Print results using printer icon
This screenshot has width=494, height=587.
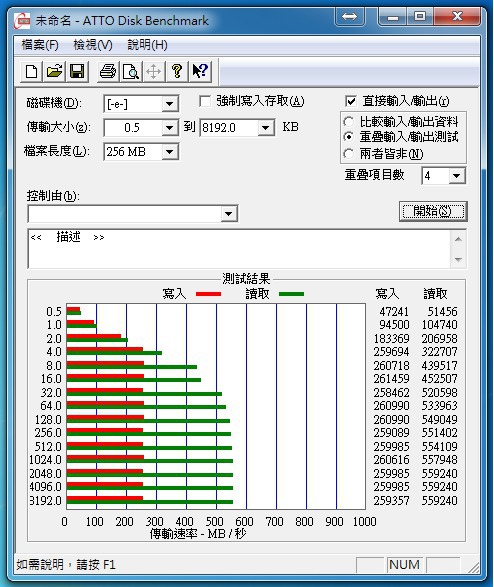click(x=108, y=71)
